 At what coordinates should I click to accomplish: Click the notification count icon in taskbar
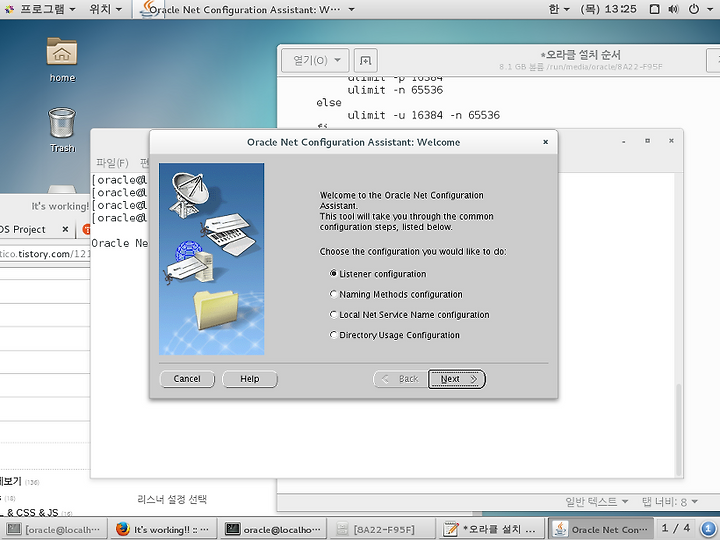(x=709, y=529)
